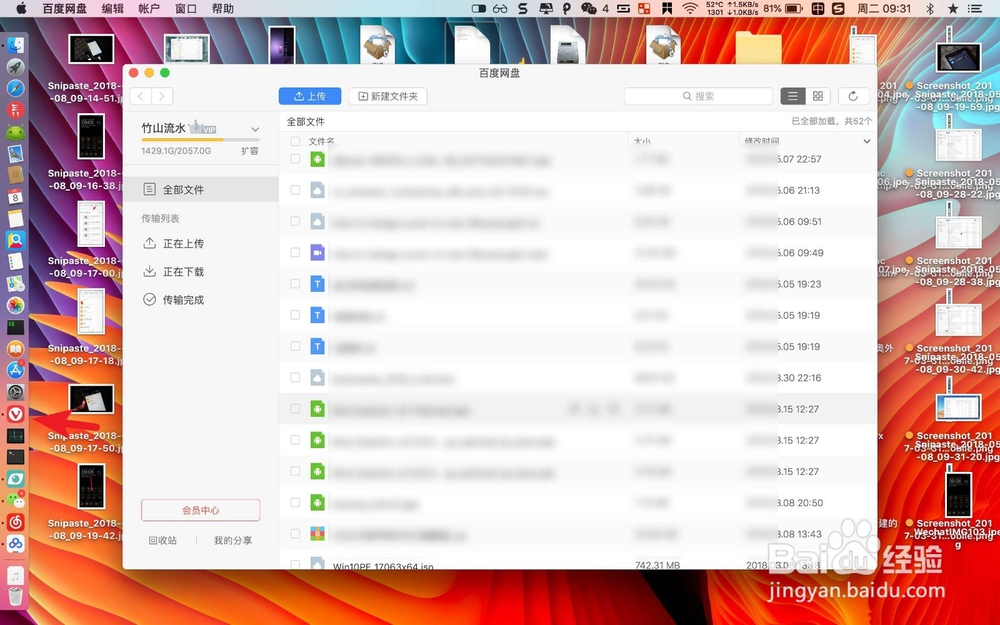Click the video file icon dated 06 09:49
Viewport: 1000px width, 625px height.
pos(317,253)
